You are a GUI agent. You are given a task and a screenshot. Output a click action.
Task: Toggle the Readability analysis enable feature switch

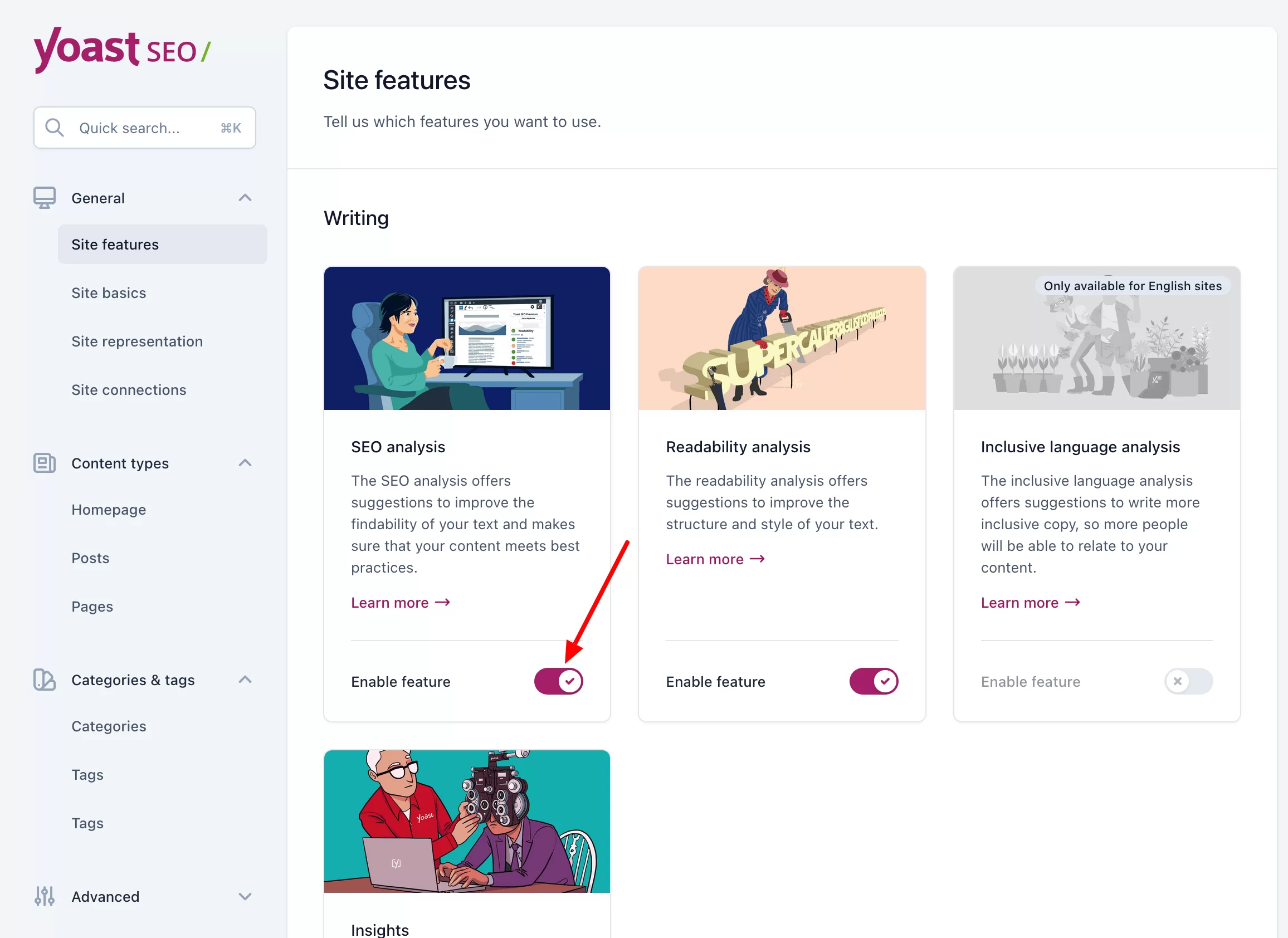pyautogui.click(x=873, y=681)
